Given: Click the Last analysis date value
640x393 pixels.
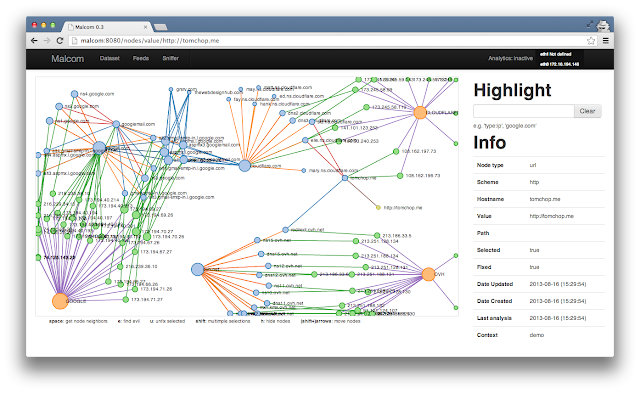Looking at the screenshot, I should (558, 318).
